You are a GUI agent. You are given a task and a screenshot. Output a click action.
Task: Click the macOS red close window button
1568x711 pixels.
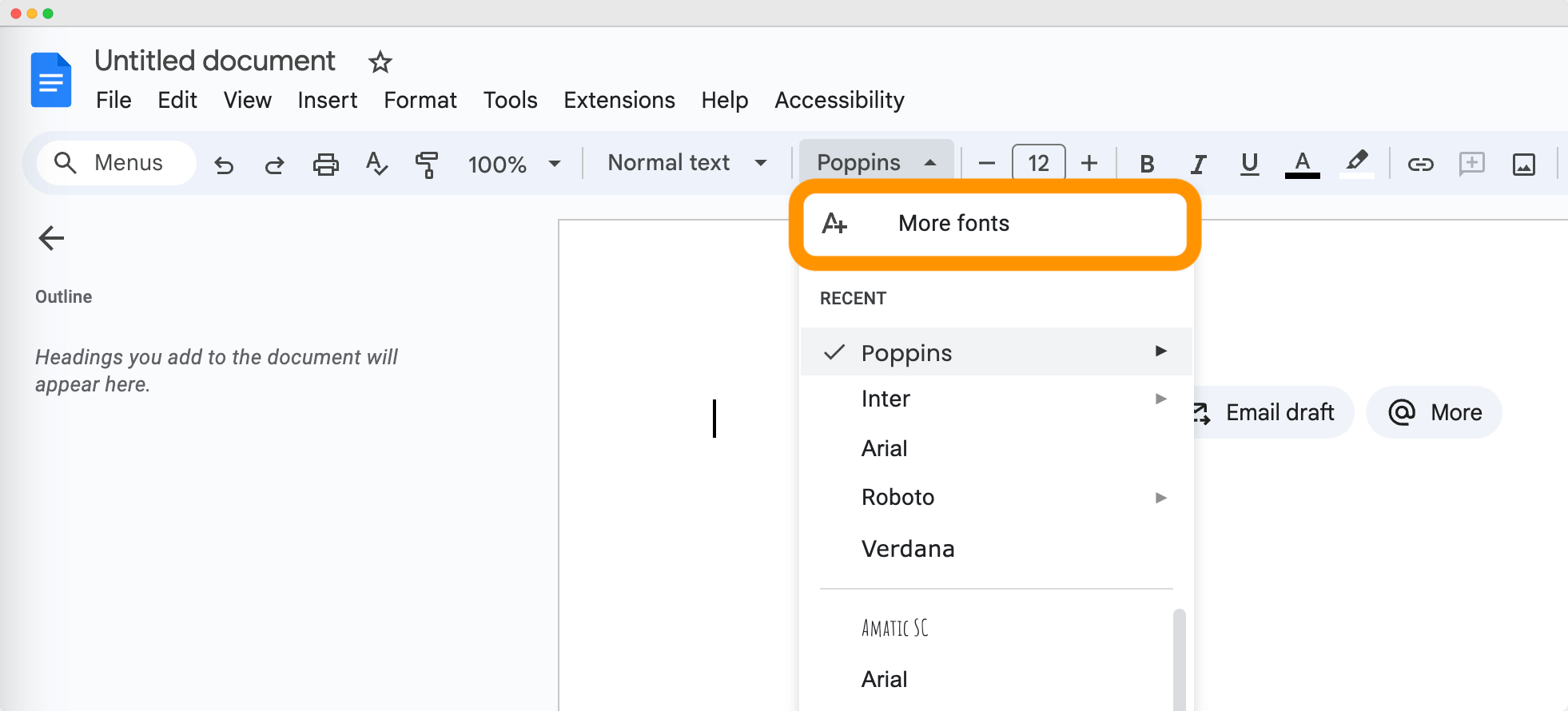point(16,14)
